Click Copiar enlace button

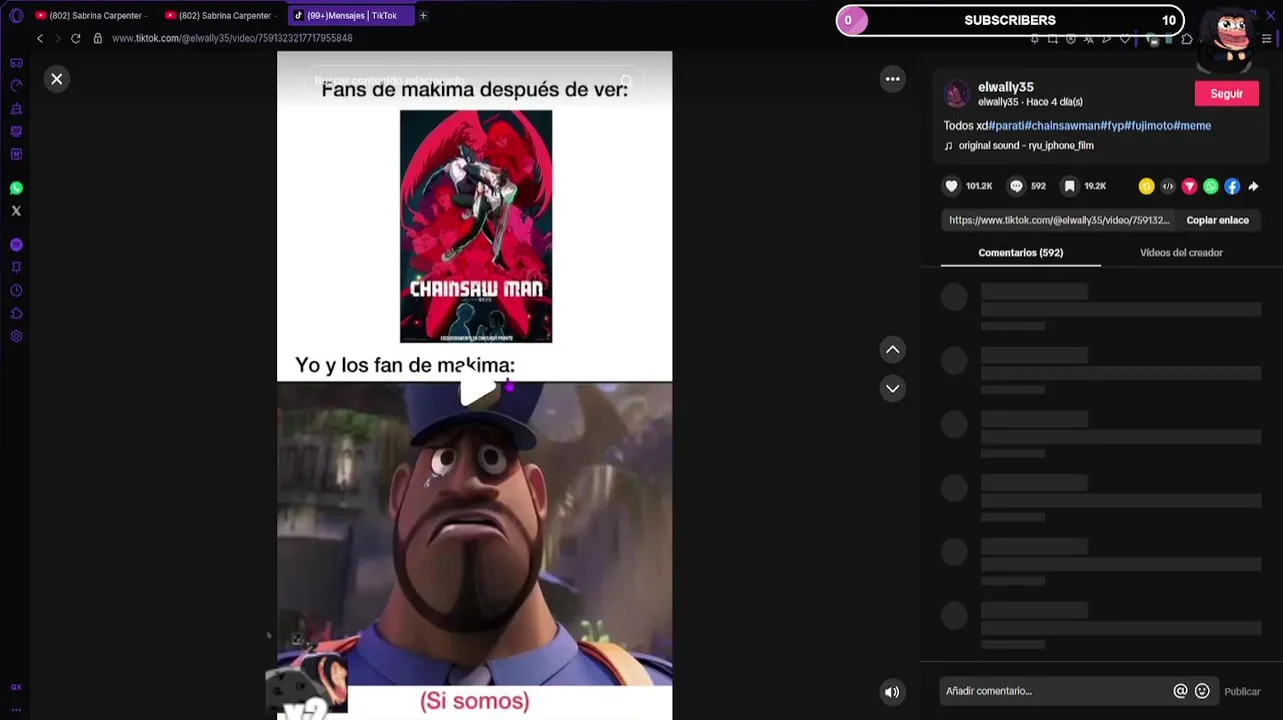pyautogui.click(x=1217, y=220)
